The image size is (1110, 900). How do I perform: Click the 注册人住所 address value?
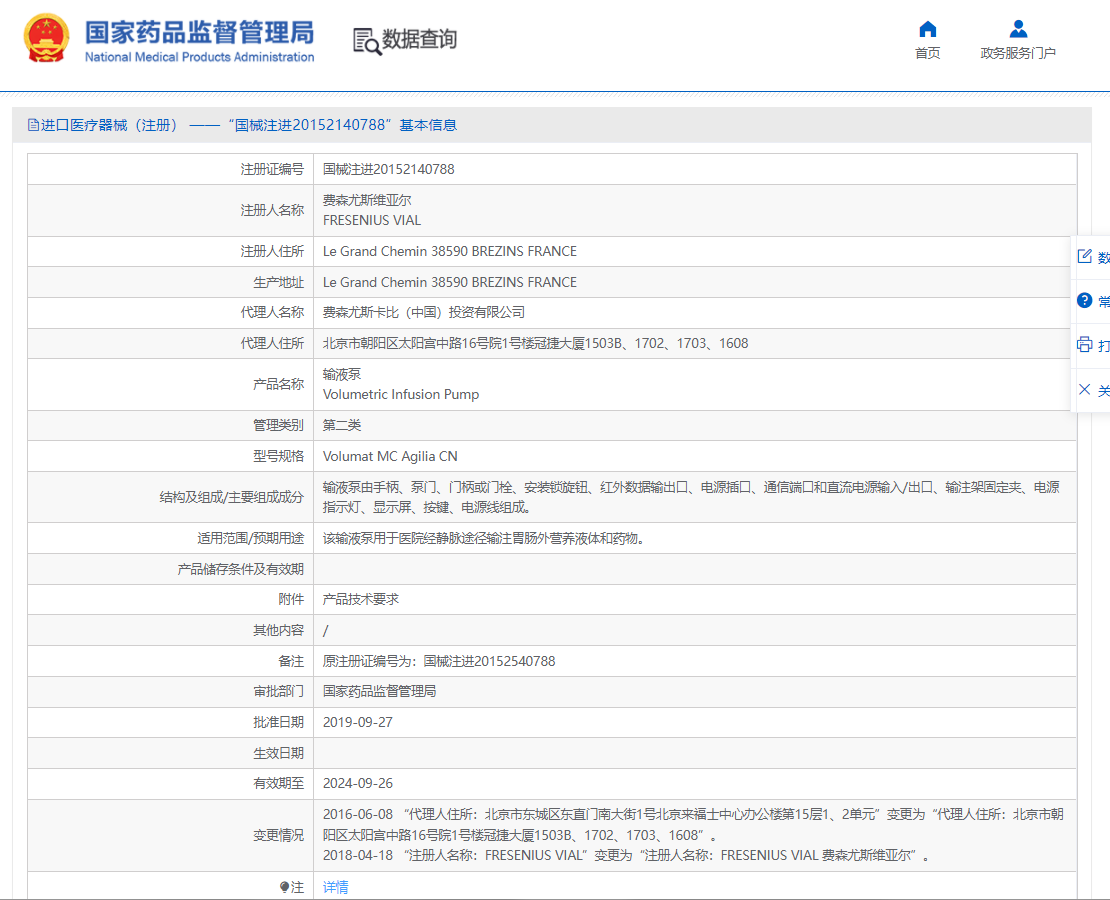tap(450, 251)
